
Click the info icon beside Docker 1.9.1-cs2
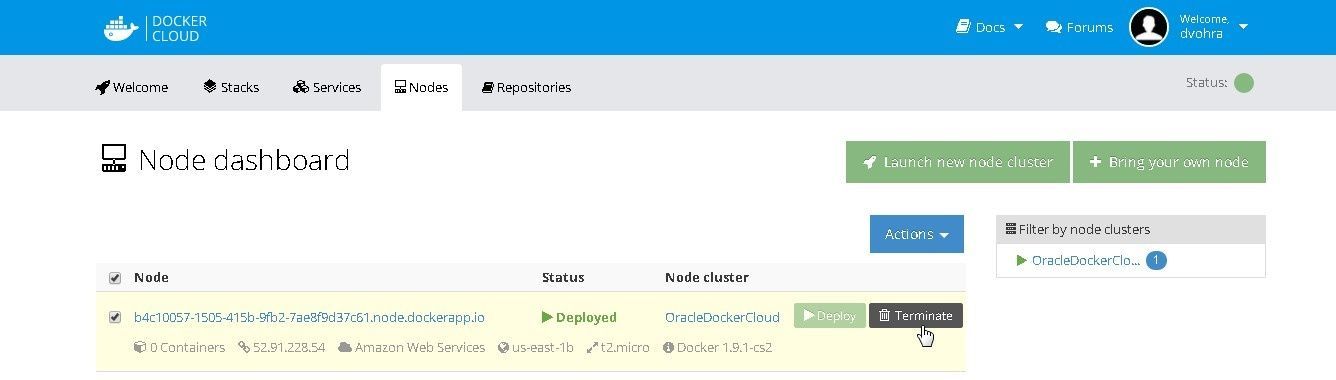tap(668, 348)
